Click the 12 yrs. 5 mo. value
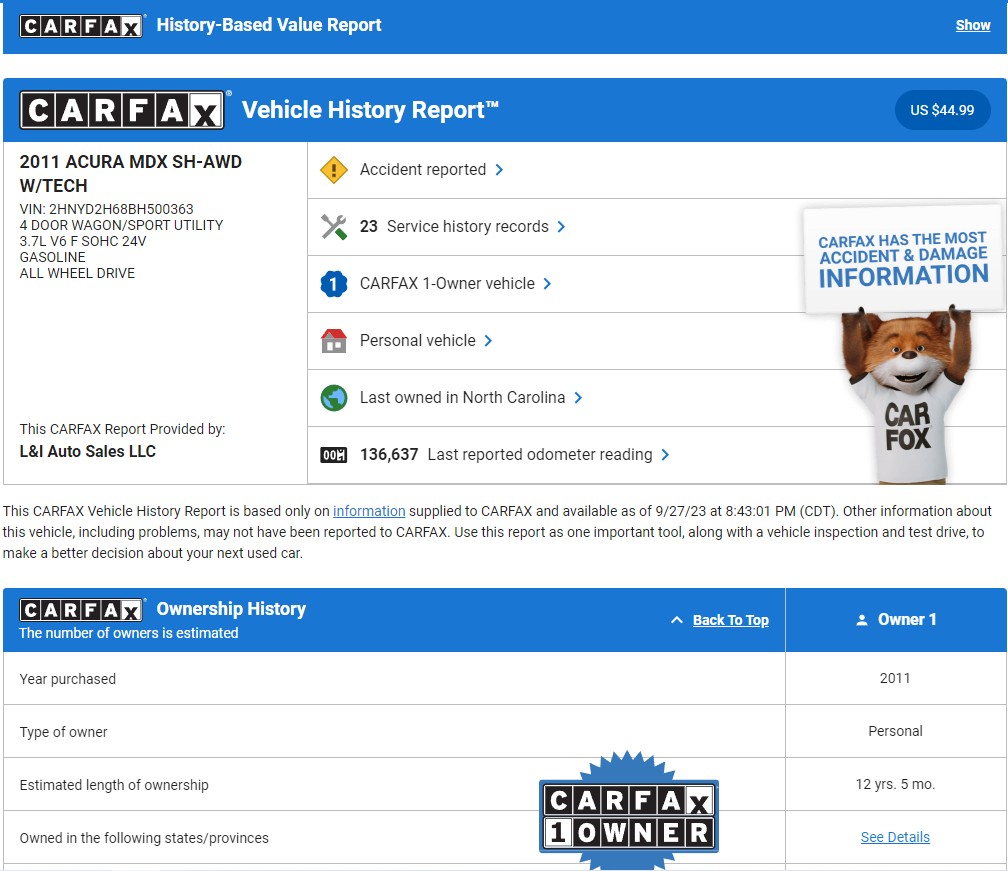Viewport: 1008px width, 871px height. 895,784
